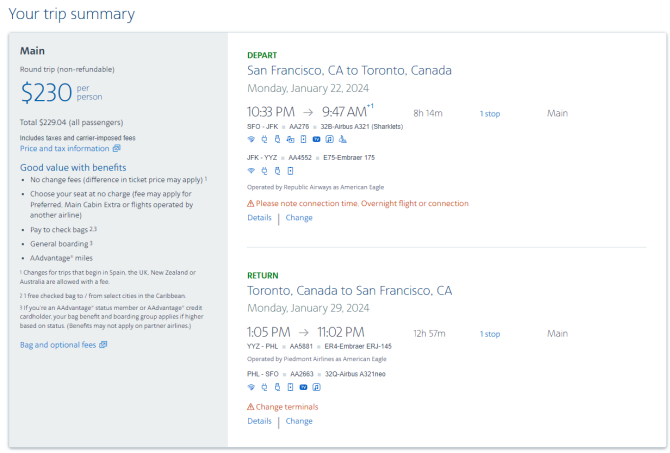670x453 pixels.
Task: Click the 1 stop link on the return flight
Action: [490, 334]
